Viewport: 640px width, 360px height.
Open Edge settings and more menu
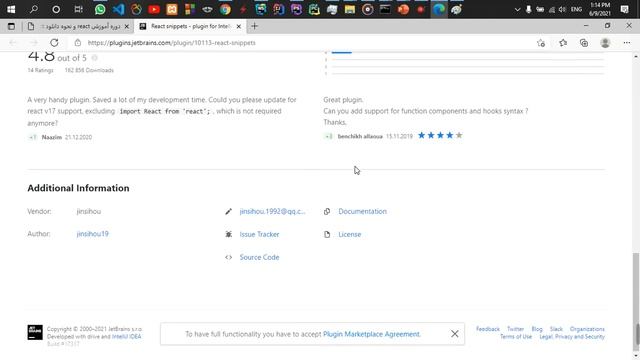[x=627, y=42]
